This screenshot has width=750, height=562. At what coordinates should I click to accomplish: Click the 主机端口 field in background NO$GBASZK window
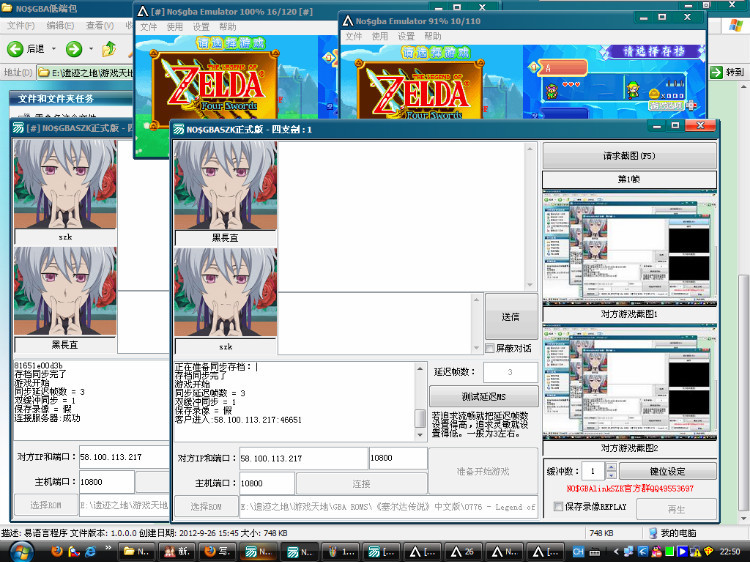click(x=106, y=482)
